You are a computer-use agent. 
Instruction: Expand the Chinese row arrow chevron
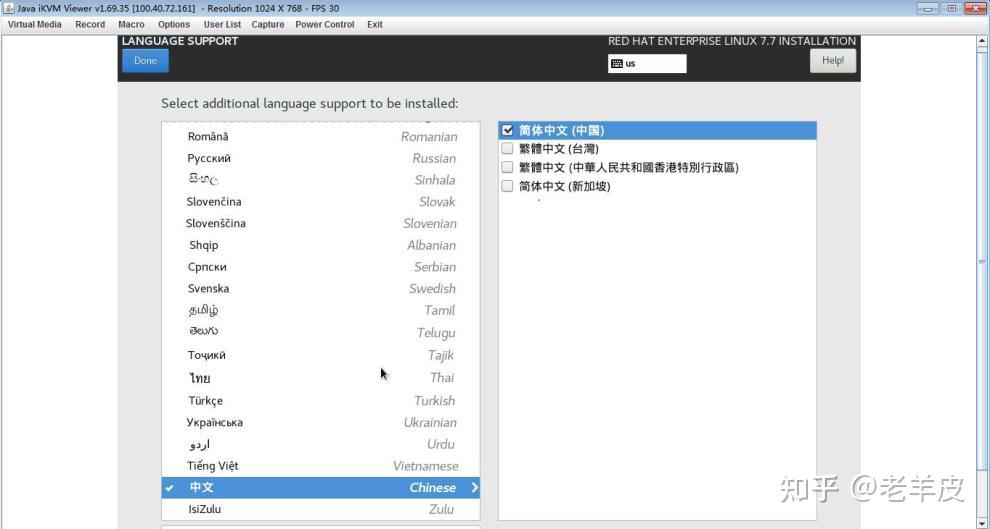(474, 488)
